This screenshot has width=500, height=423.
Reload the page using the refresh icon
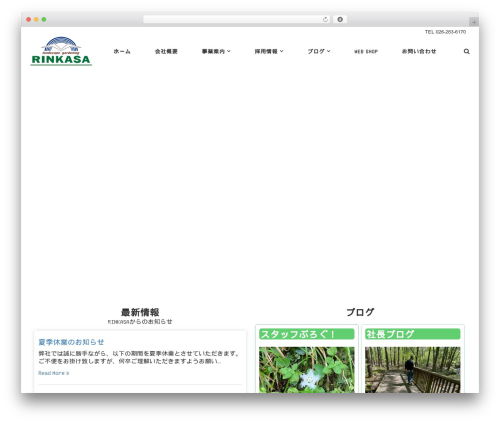pos(325,20)
